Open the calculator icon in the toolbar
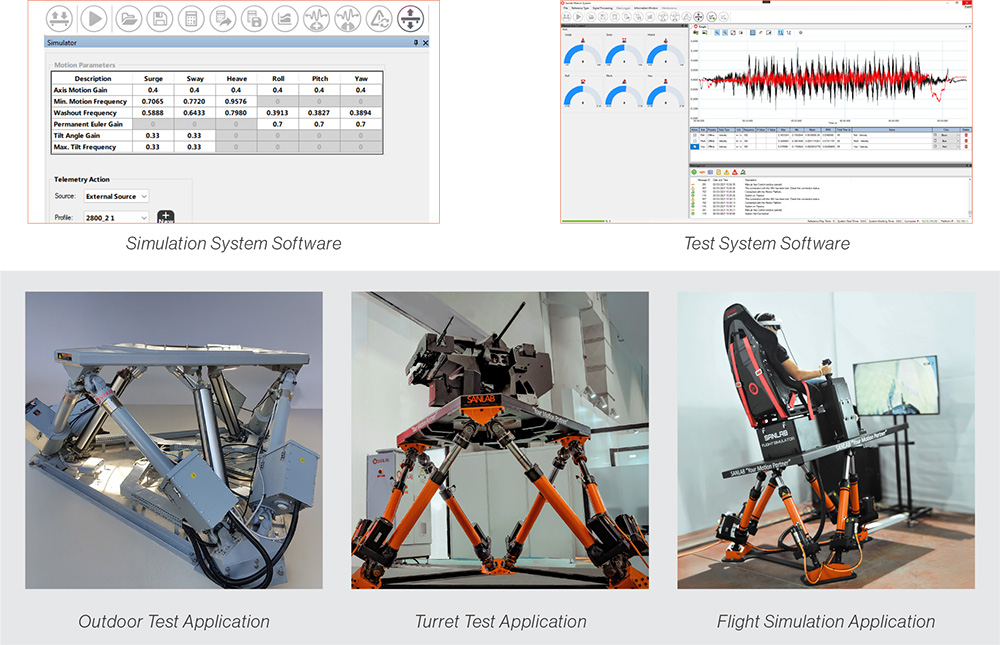 tap(189, 17)
